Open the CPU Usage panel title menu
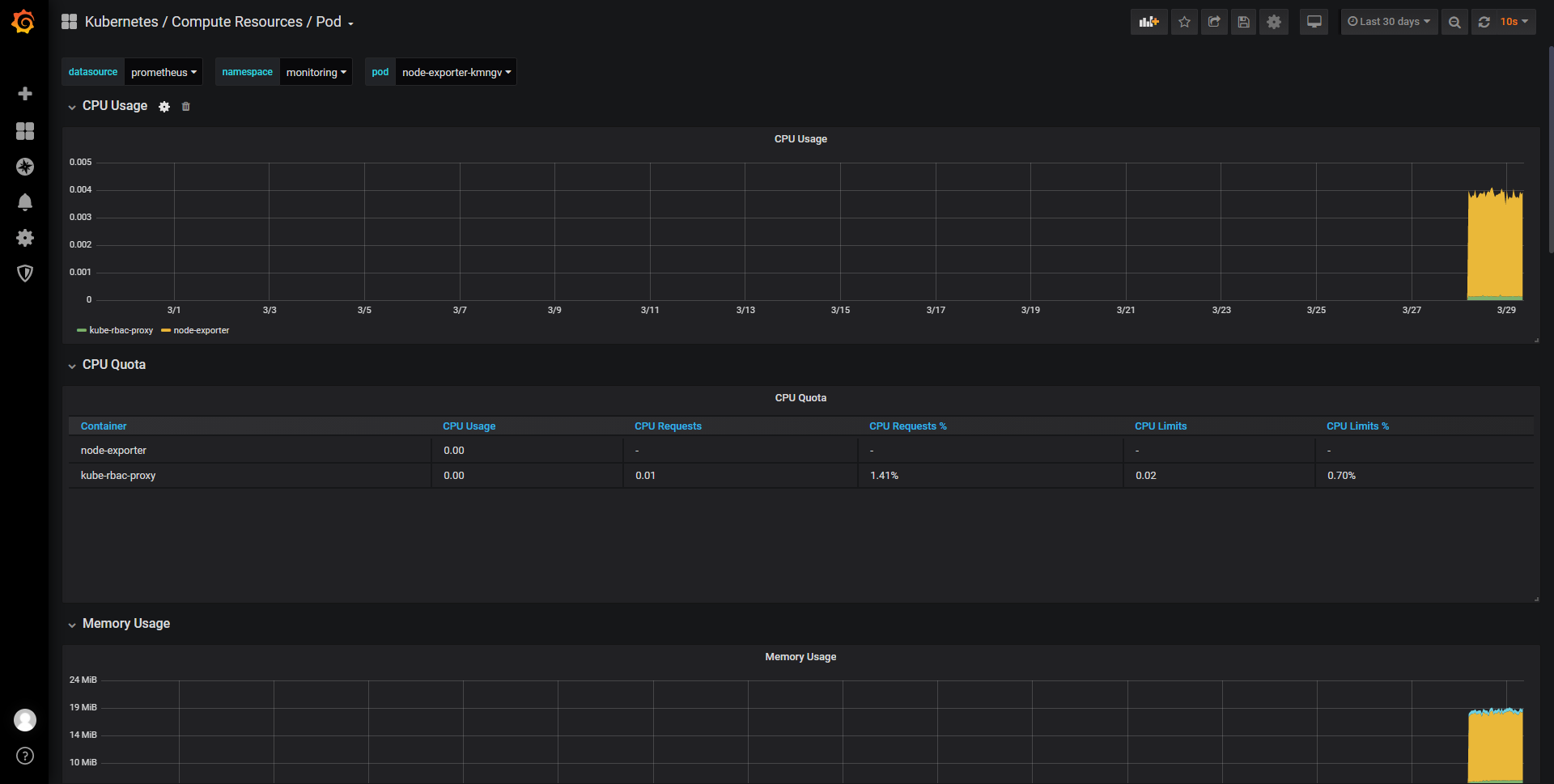Image resolution: width=1554 pixels, height=784 pixels. point(800,139)
